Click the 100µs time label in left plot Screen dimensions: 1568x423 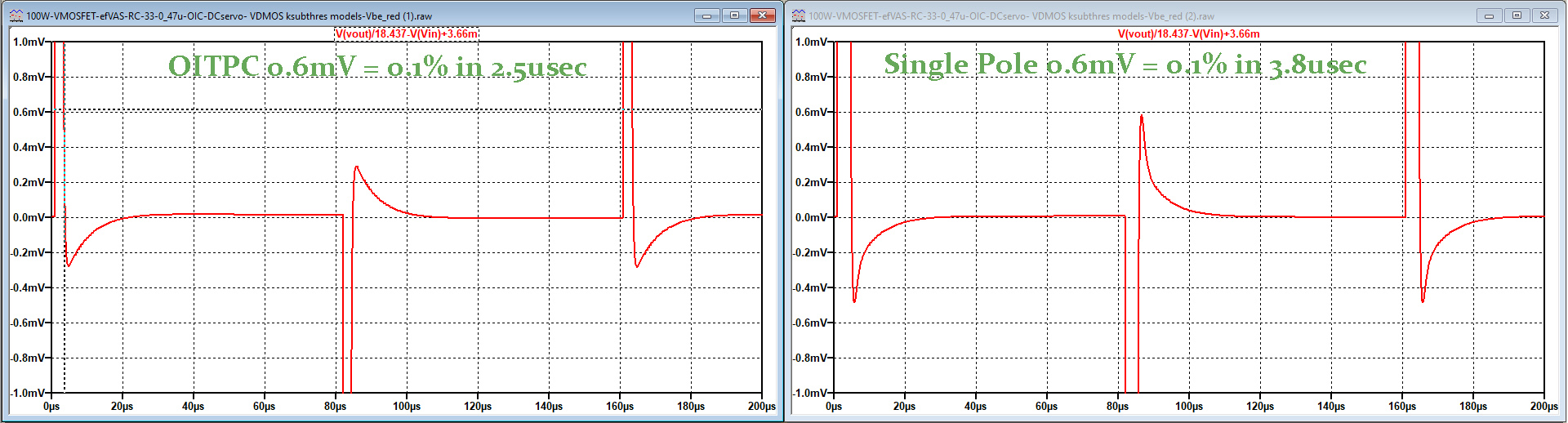pos(407,406)
